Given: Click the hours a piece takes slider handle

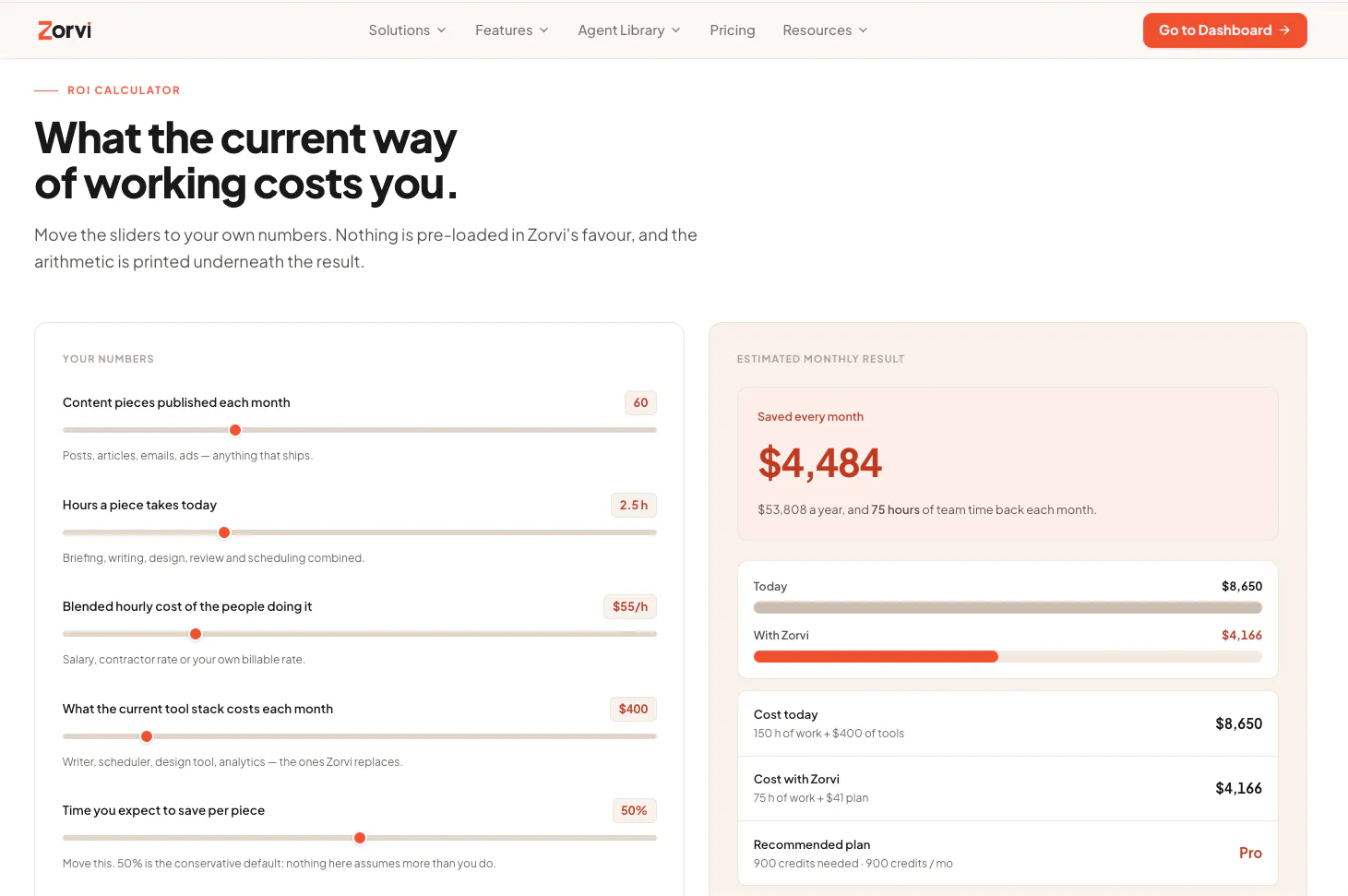Looking at the screenshot, I should [224, 532].
